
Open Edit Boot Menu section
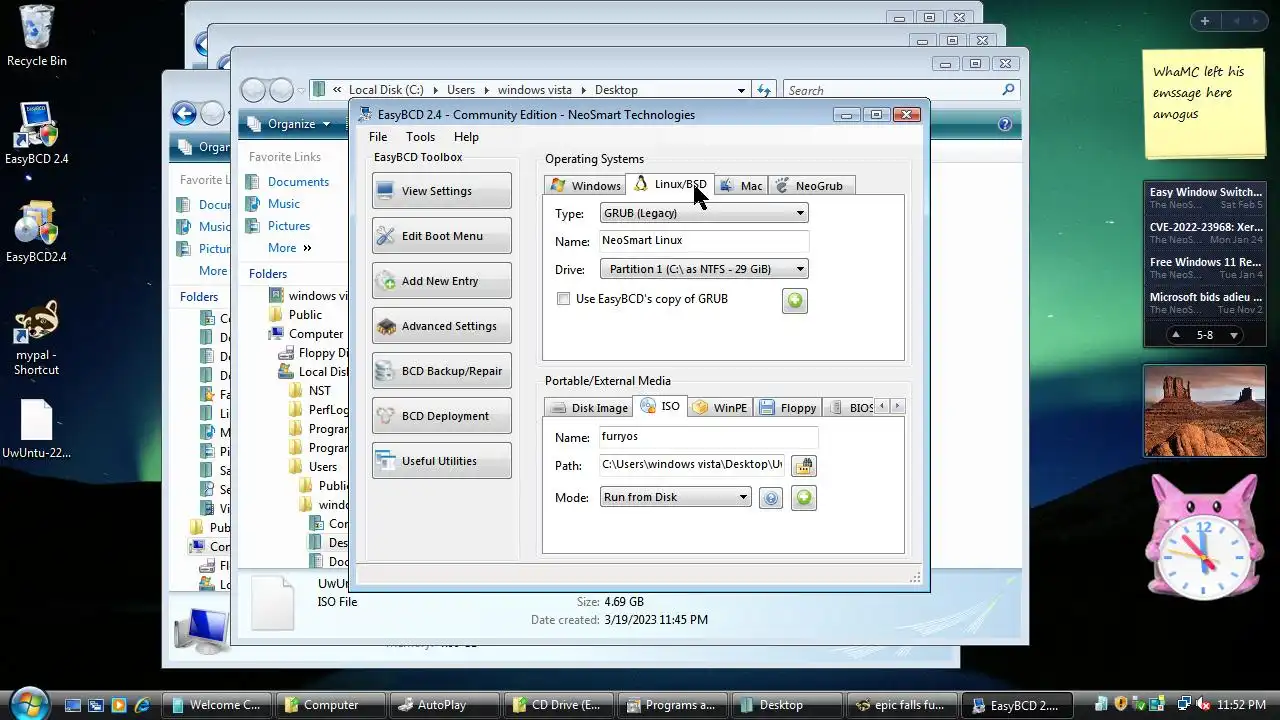(x=441, y=236)
